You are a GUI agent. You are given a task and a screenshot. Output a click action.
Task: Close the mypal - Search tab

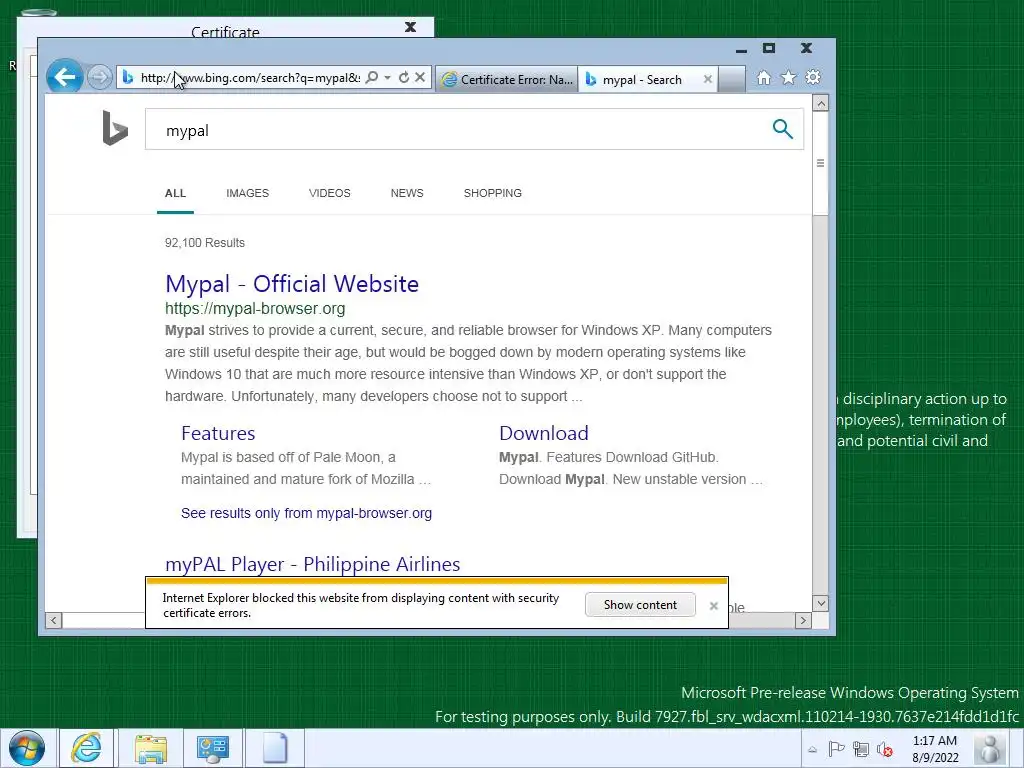tap(707, 79)
